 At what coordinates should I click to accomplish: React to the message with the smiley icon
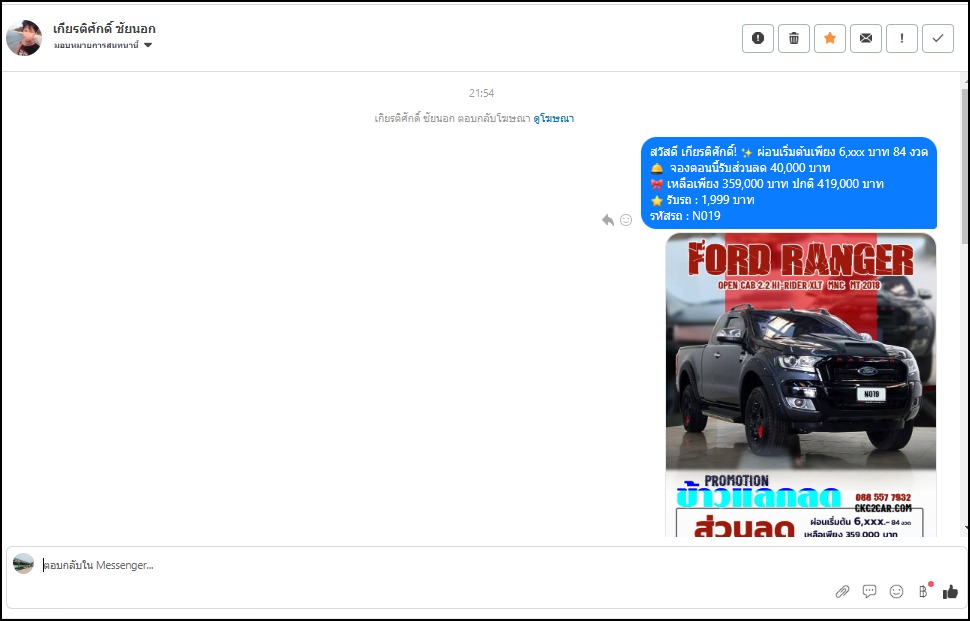(x=626, y=220)
